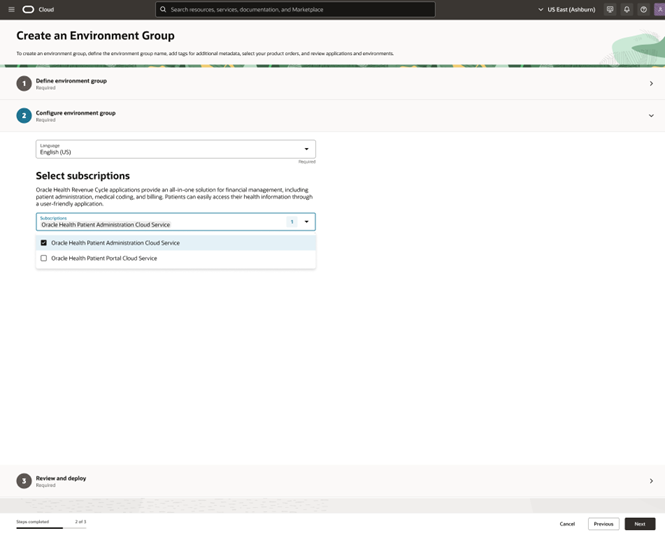Open the US East (Ashburn) region selector
This screenshot has height=533, width=665.
point(567,9)
